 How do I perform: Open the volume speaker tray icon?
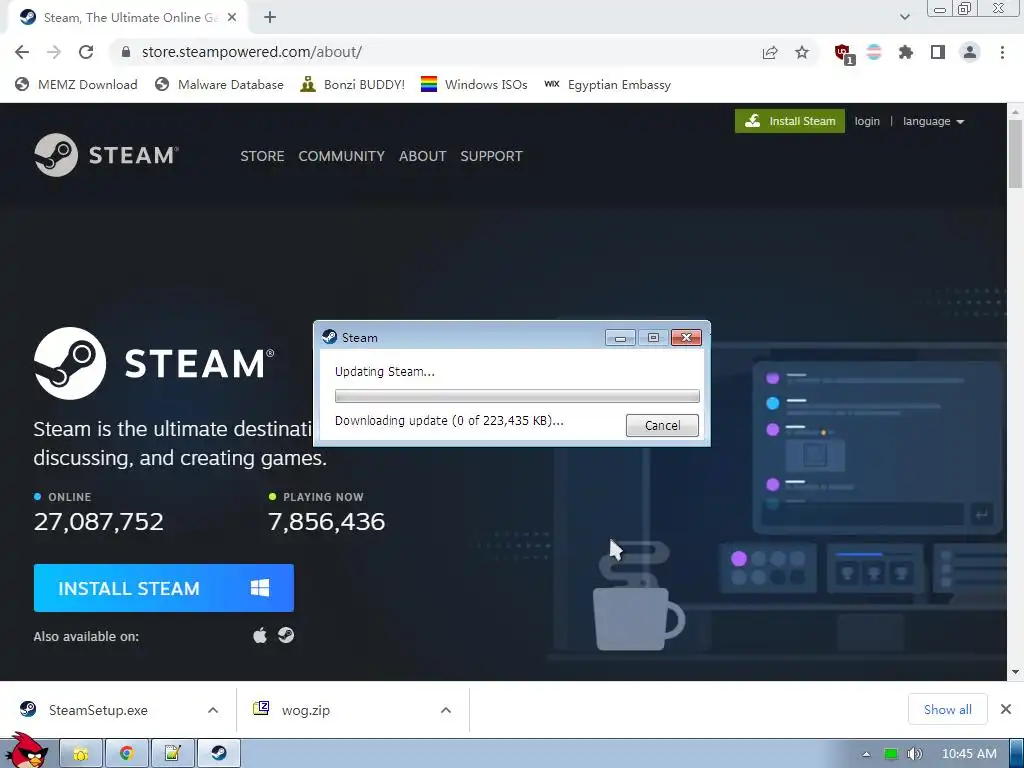pos(915,754)
